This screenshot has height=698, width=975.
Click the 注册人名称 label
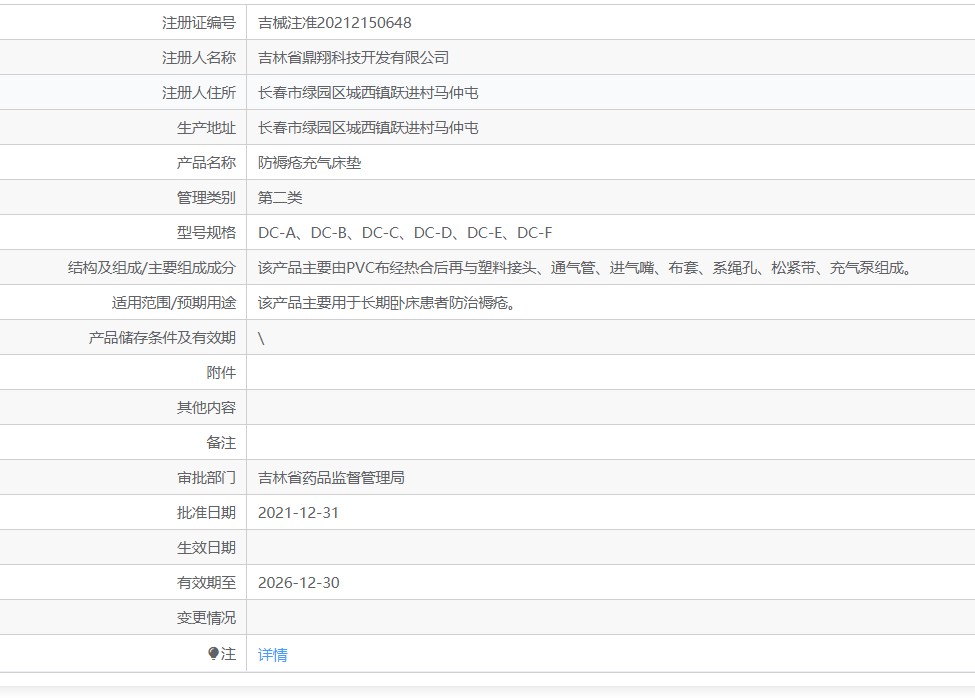pos(199,58)
